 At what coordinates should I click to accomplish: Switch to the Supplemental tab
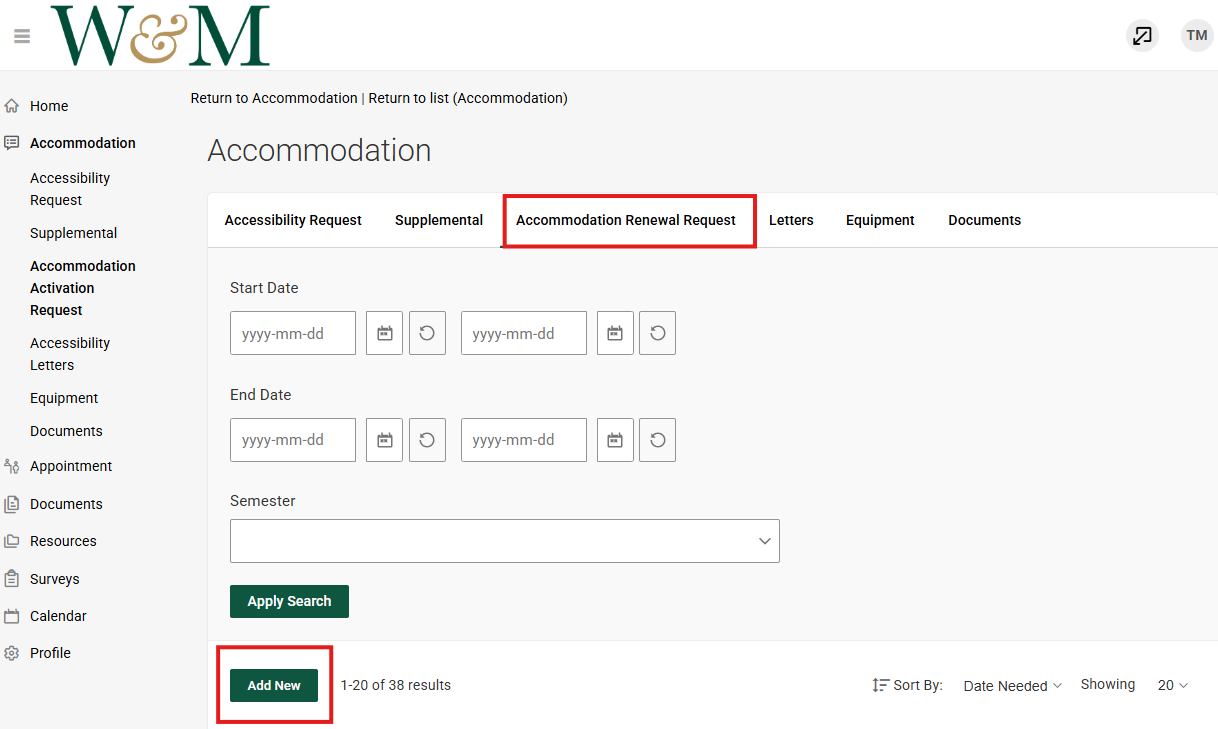click(x=439, y=220)
